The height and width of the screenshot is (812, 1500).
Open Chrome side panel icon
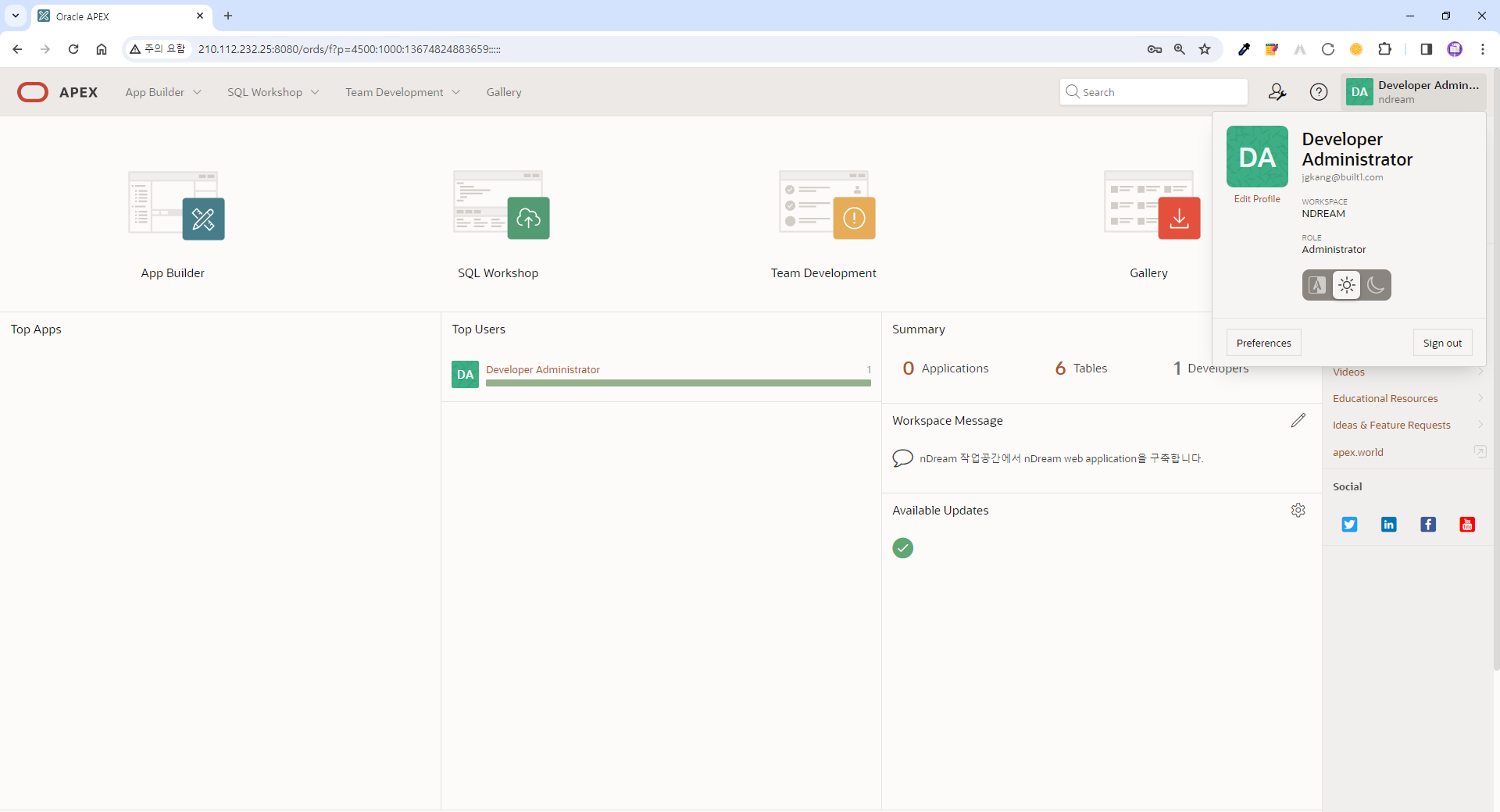(1426, 49)
